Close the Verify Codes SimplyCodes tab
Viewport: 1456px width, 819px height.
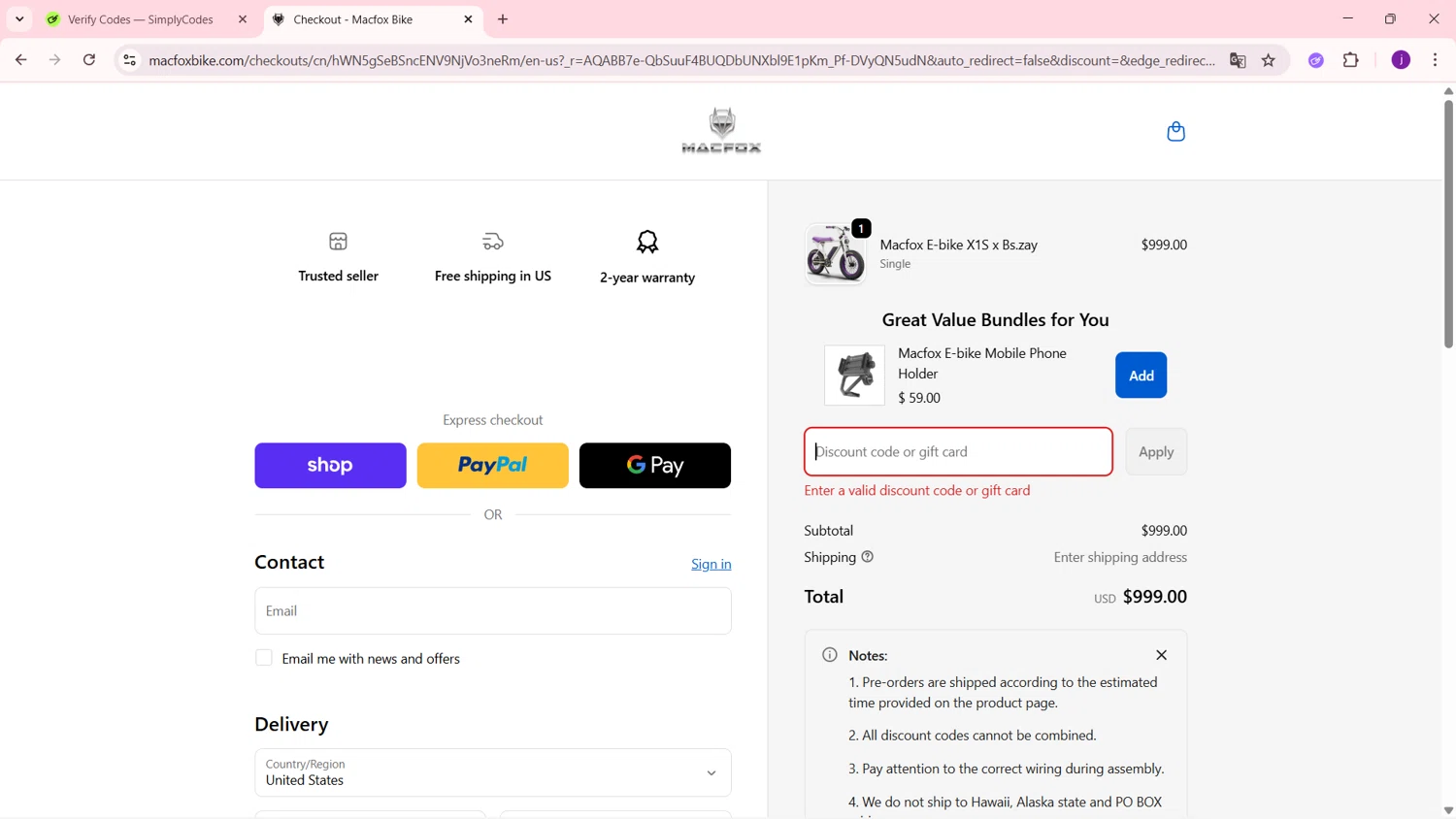tap(243, 19)
